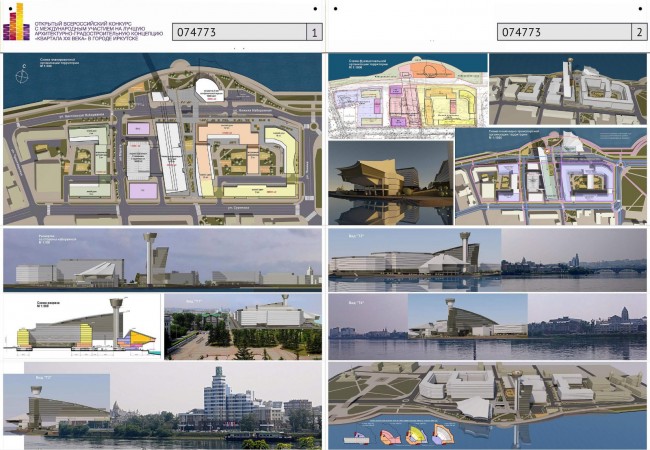The height and width of the screenshot is (450, 650).
Task: Open the embankment elevation panorama with tower
Action: 162,260
